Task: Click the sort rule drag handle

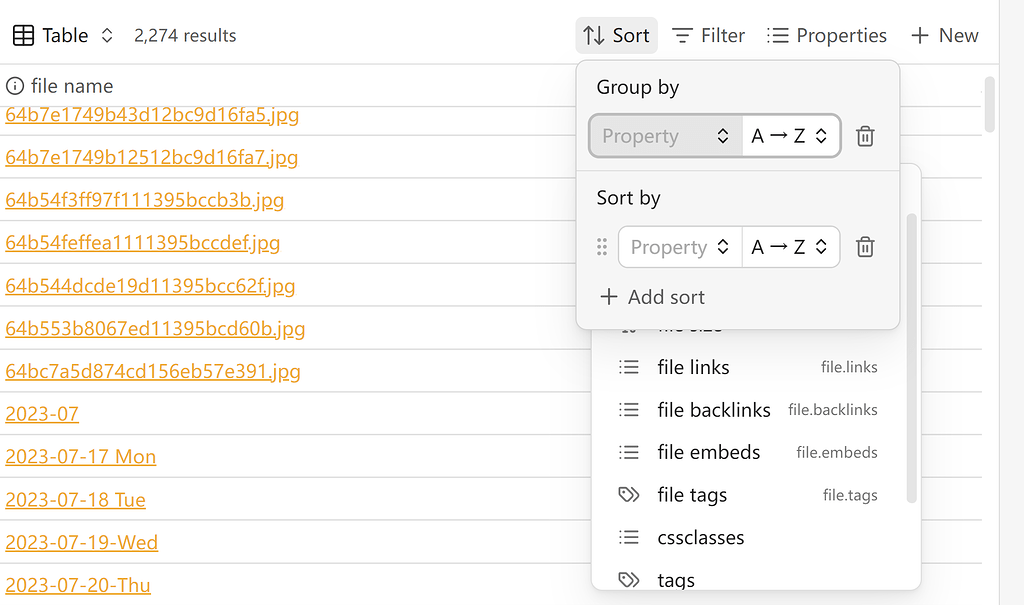Action: pos(602,247)
